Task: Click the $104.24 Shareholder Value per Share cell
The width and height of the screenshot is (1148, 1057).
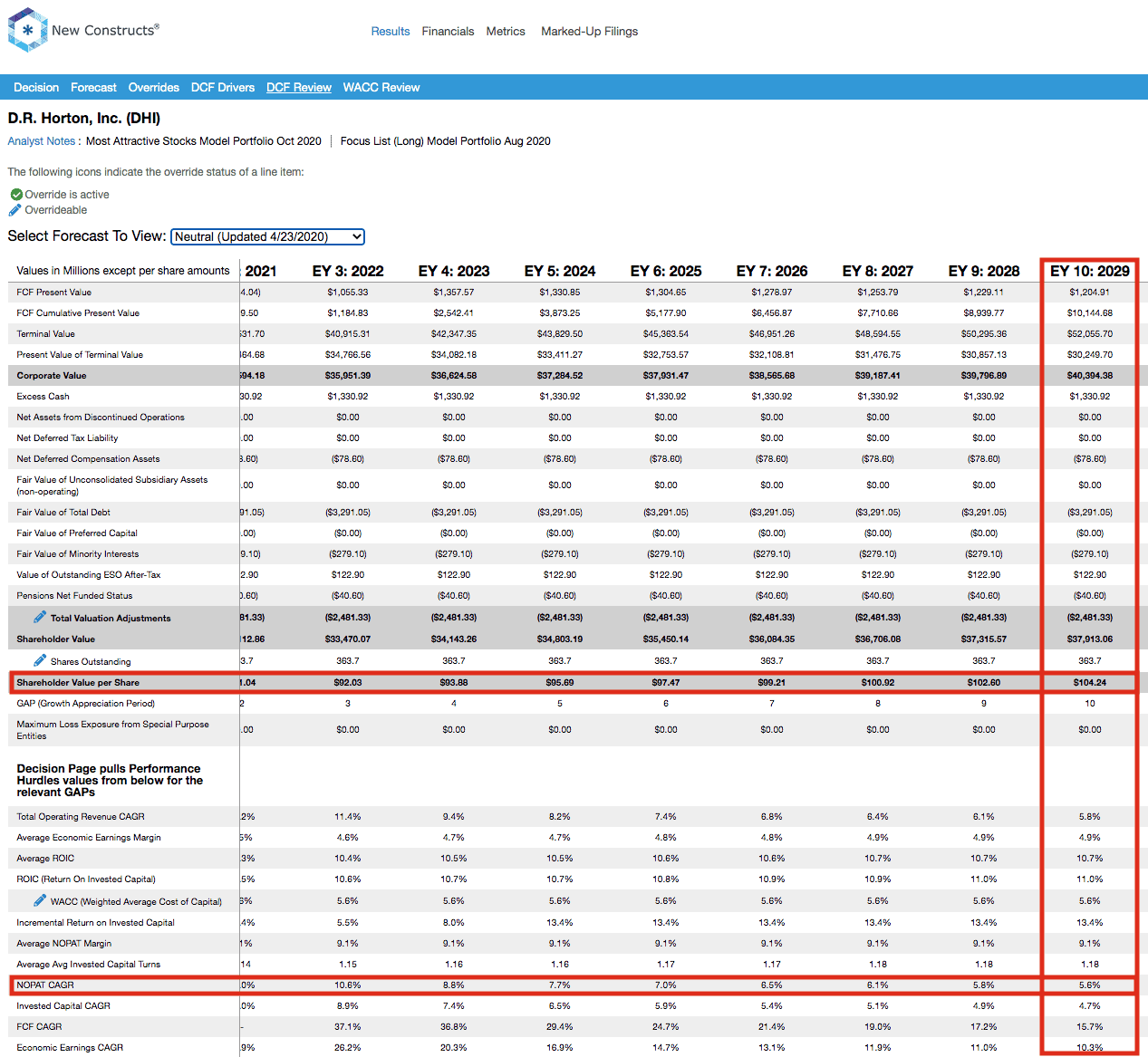Action: (1090, 683)
